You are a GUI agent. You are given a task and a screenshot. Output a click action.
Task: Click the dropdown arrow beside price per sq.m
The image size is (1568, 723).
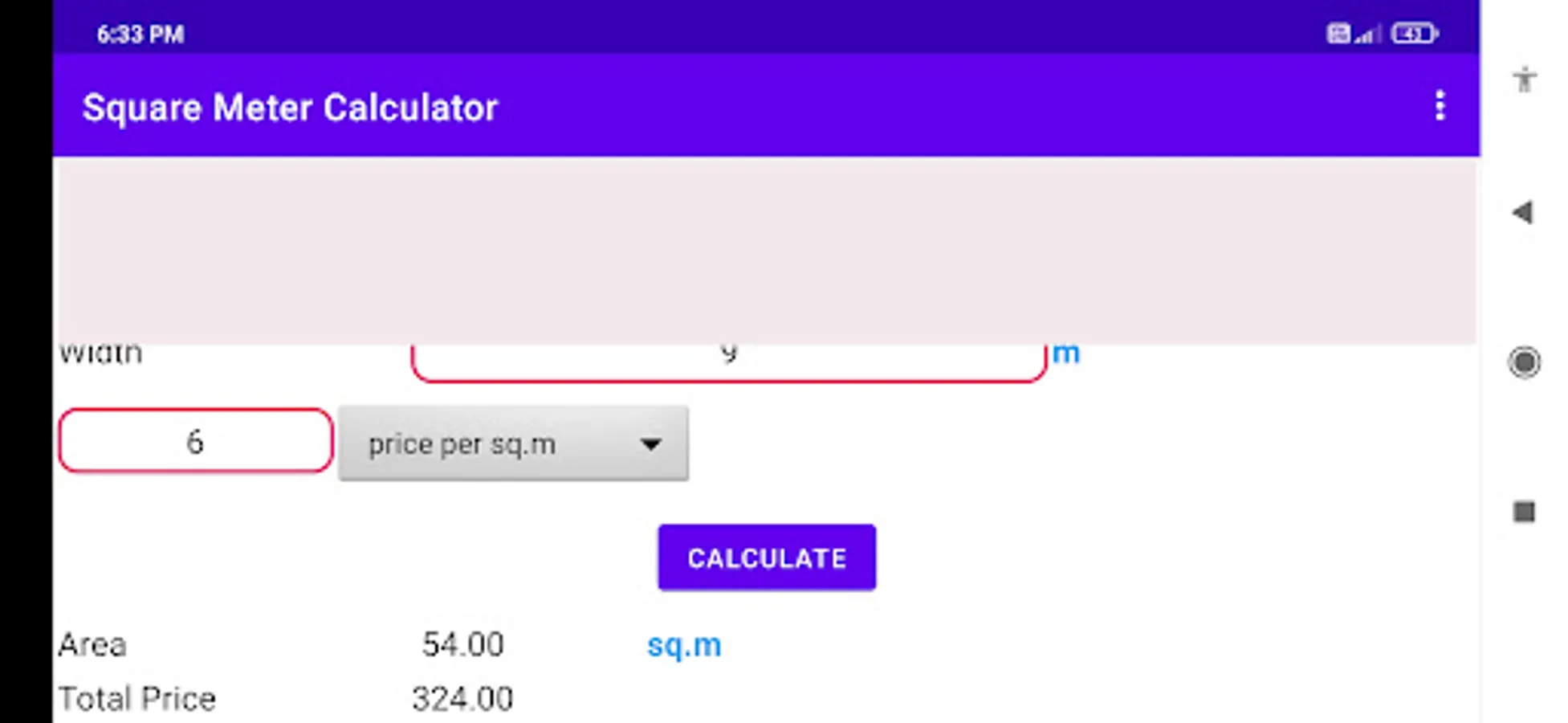(650, 443)
